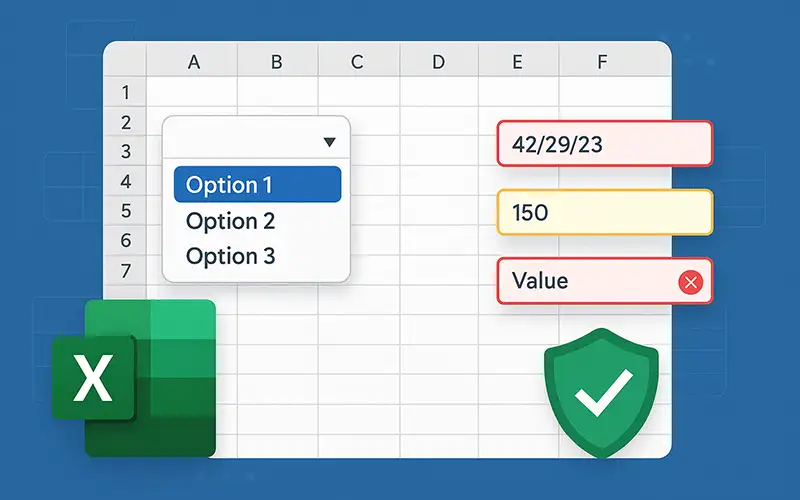Pick Option 3 from the dropdown list
The width and height of the screenshot is (800, 500).
pyautogui.click(x=231, y=256)
